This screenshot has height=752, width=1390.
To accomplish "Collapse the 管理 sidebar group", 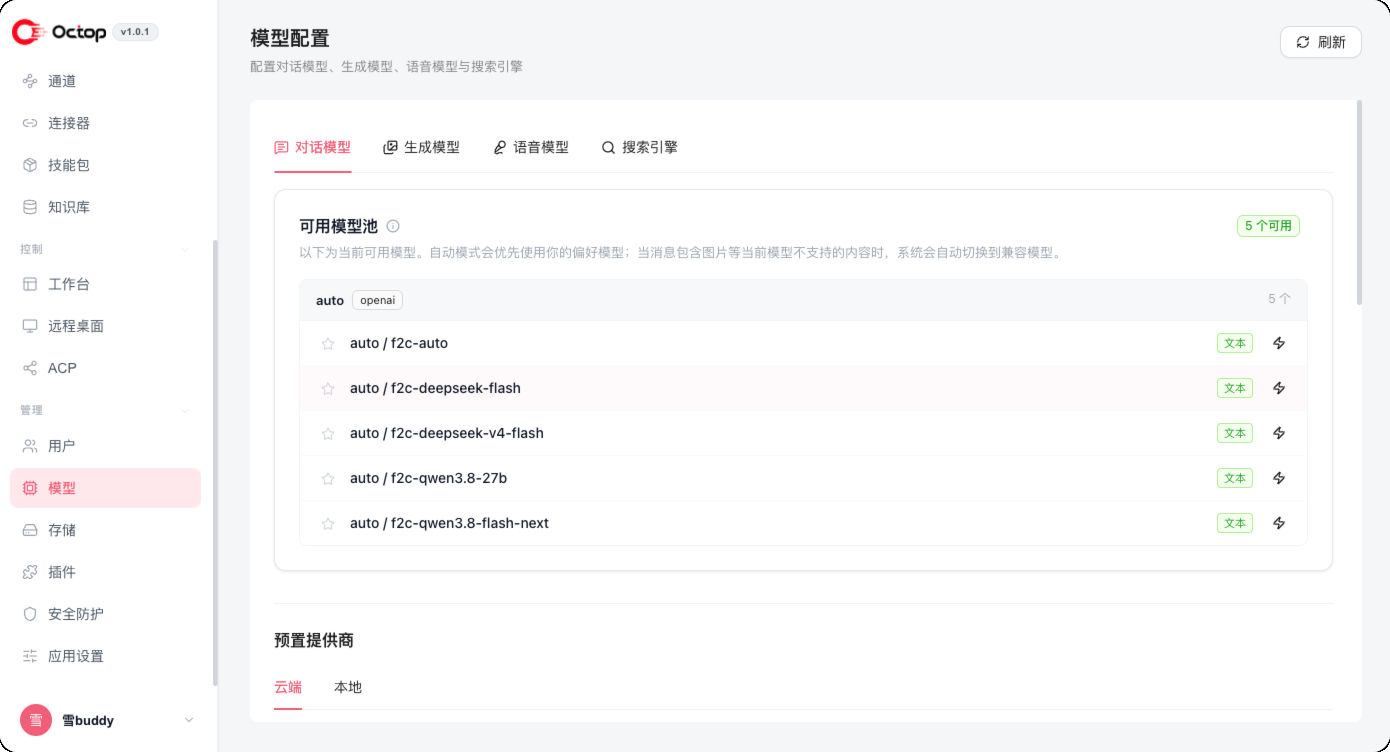I will pos(185,410).
